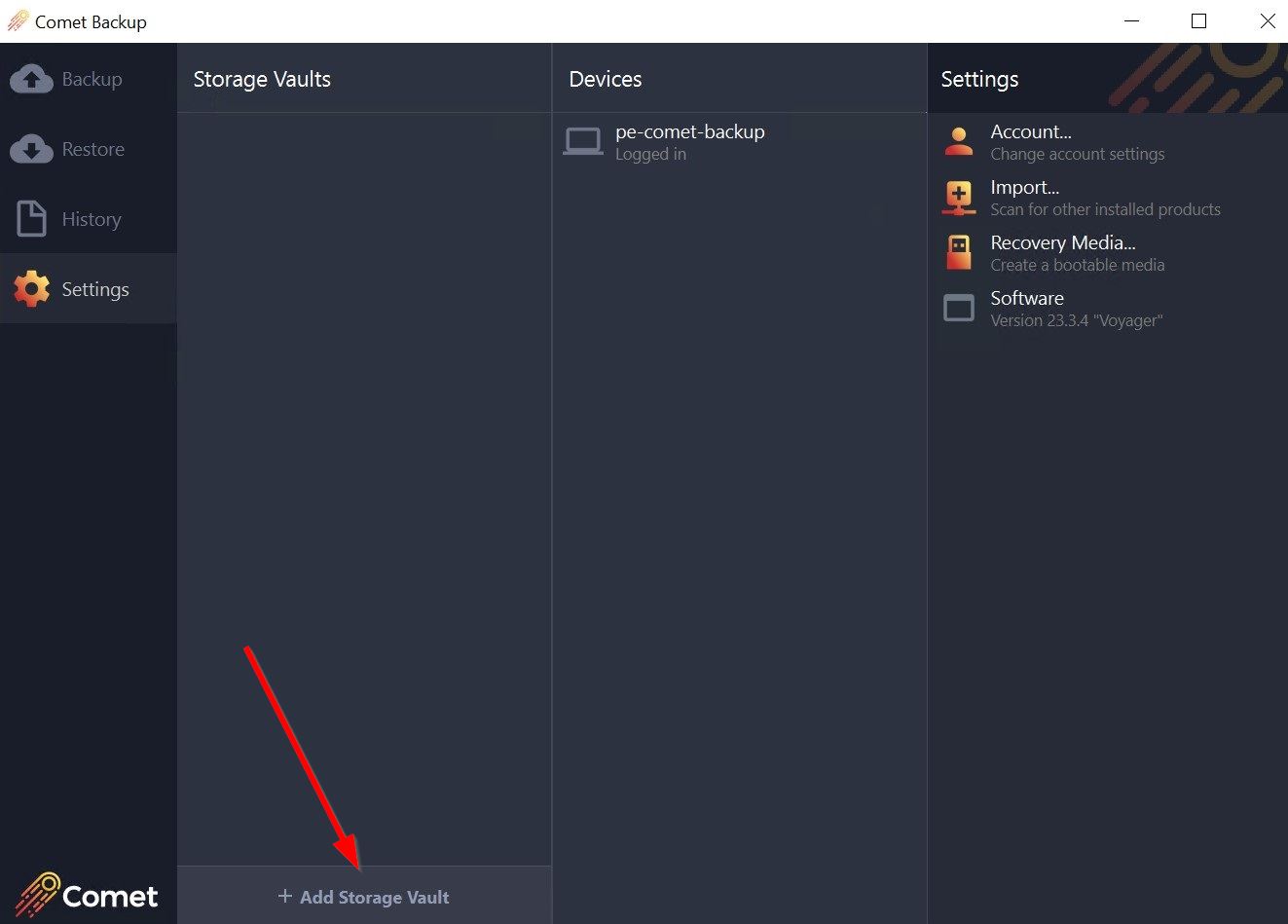Click the Settings panel heading
The height and width of the screenshot is (924, 1288).
(x=979, y=79)
